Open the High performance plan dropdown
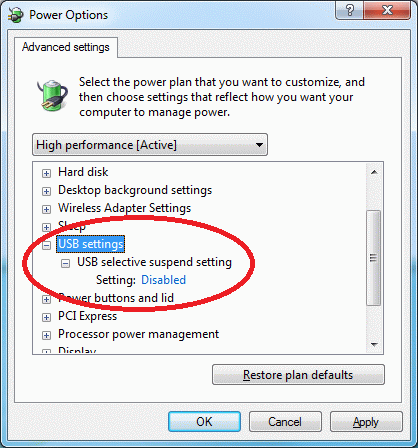Screen dimensions: 418x448 click(150, 145)
